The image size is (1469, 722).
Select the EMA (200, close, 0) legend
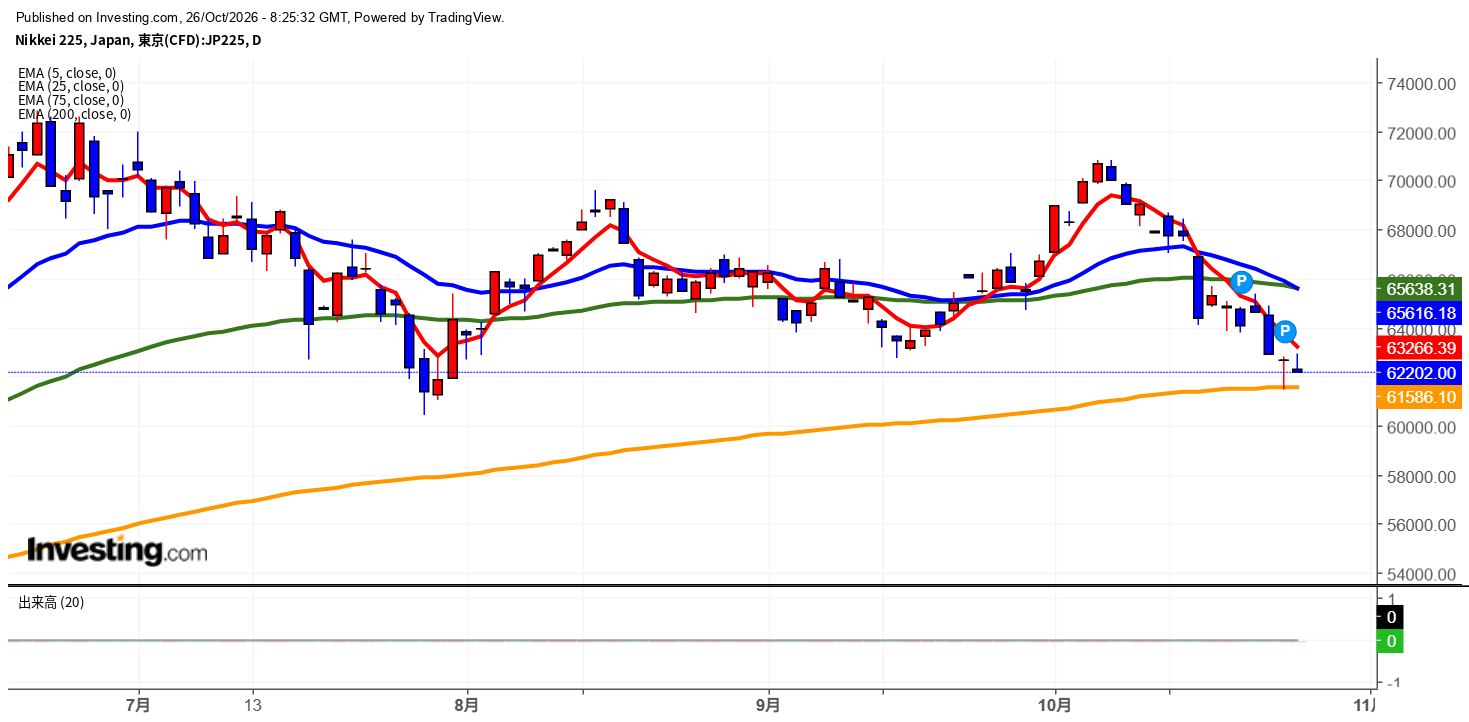point(74,114)
